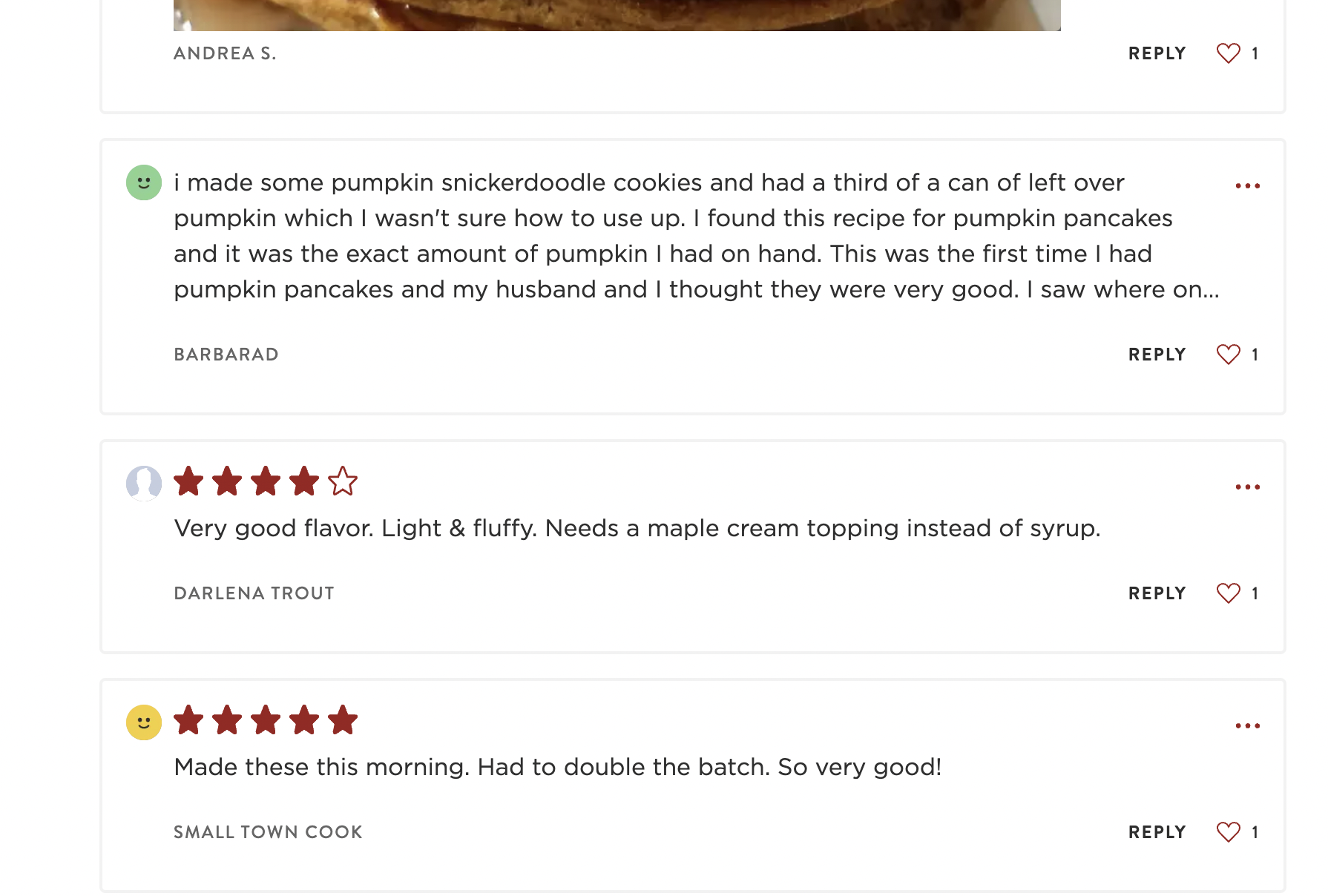Click BarbaraD's green smiley avatar
Viewport: 1328px width, 896px height.
click(x=144, y=182)
